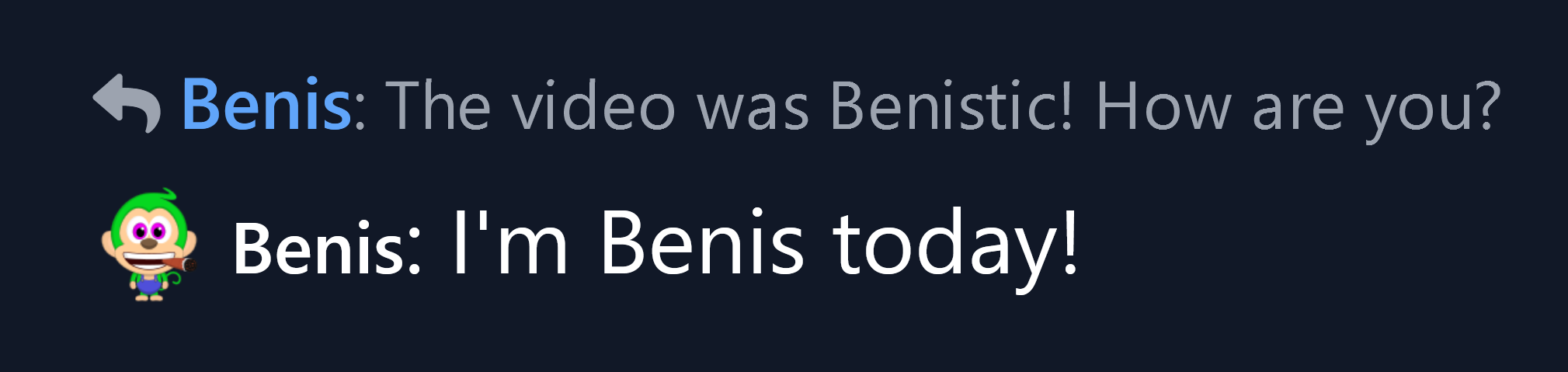Select the white Benis message author name

tap(318, 249)
